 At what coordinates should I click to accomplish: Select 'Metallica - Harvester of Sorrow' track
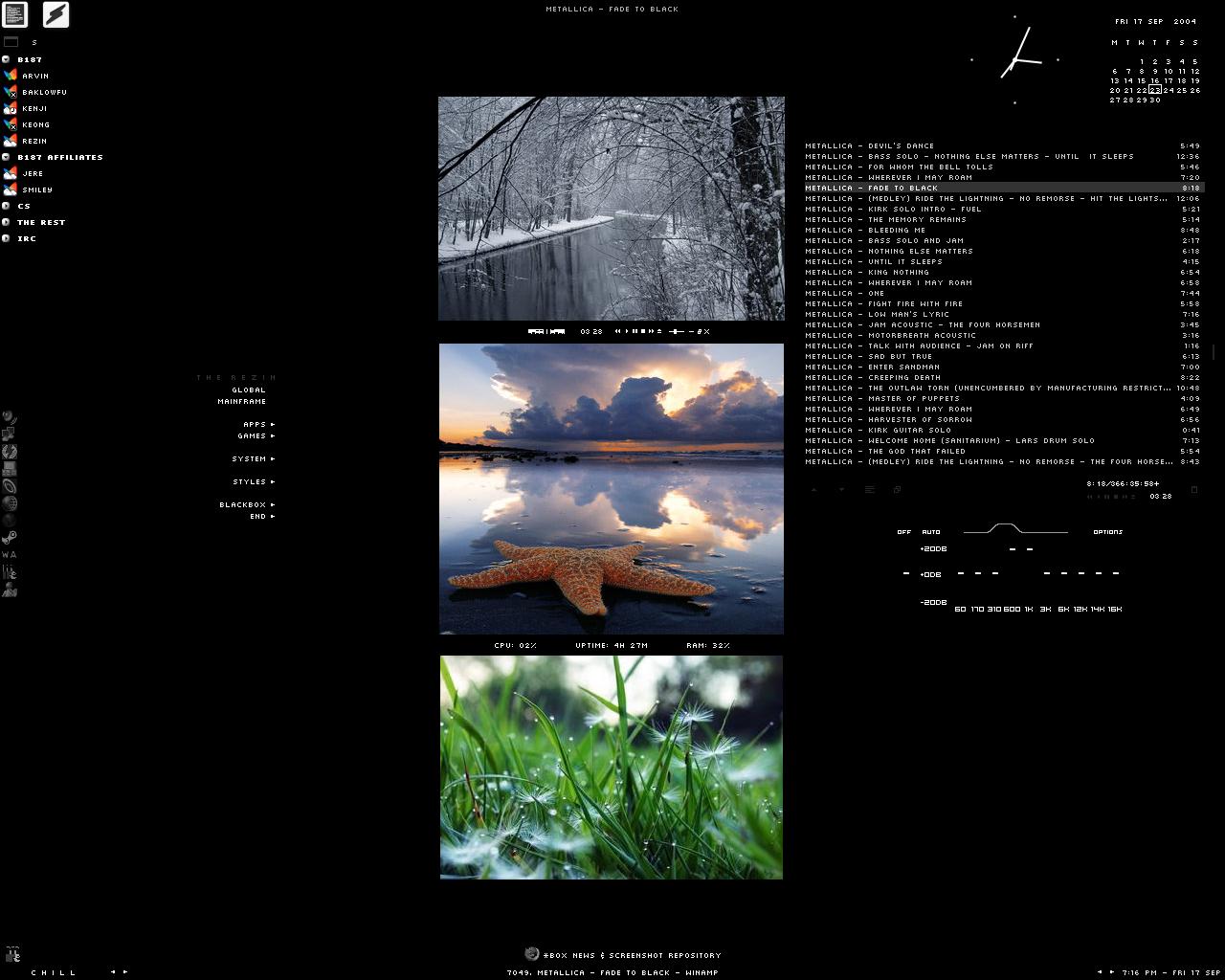coord(1002,419)
